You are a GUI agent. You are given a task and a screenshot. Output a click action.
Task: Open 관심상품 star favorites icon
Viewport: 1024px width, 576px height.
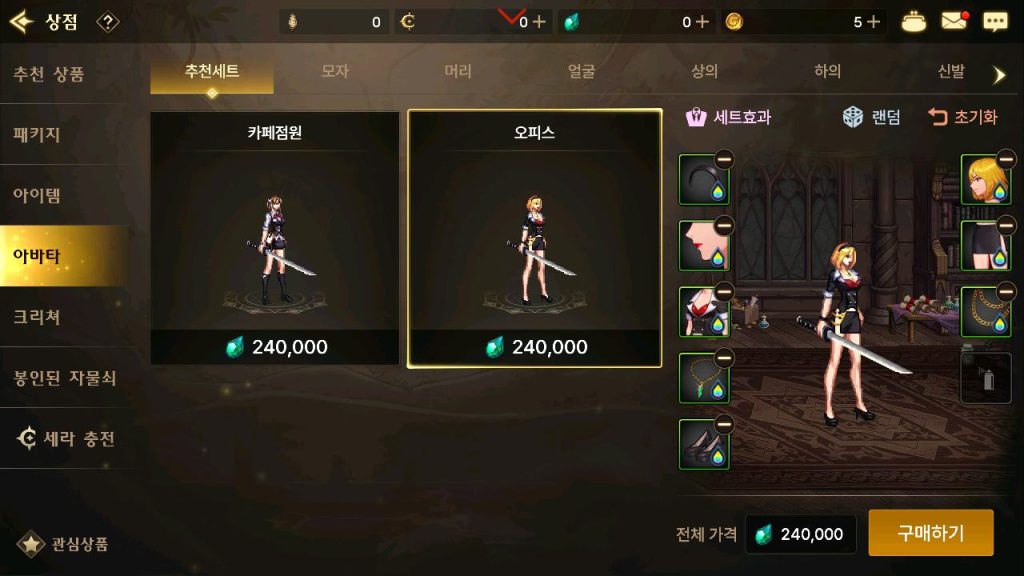coord(30,543)
